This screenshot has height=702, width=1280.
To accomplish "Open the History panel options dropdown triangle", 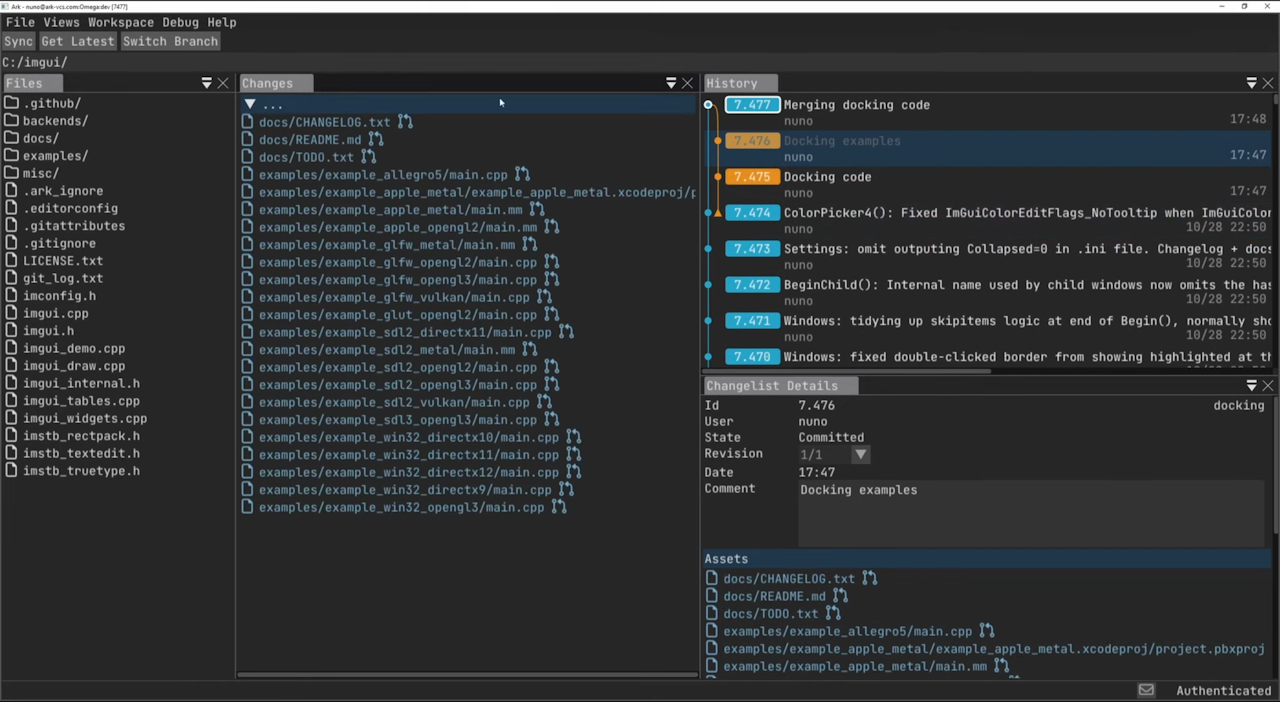I will (x=1251, y=83).
